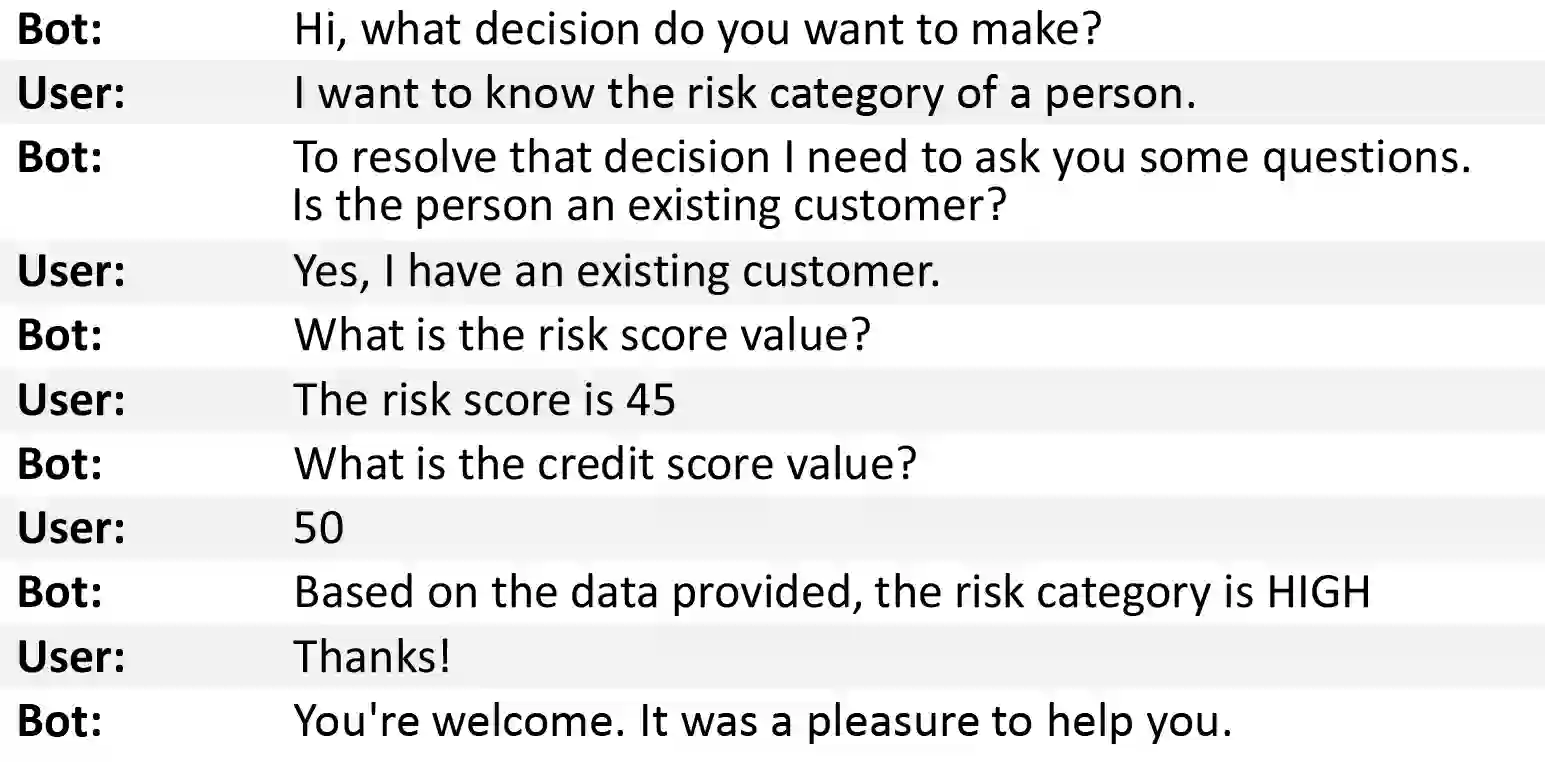This screenshot has width=1545, height=762.
Task: Select the message "The risk score is 45"
Action: pos(484,400)
